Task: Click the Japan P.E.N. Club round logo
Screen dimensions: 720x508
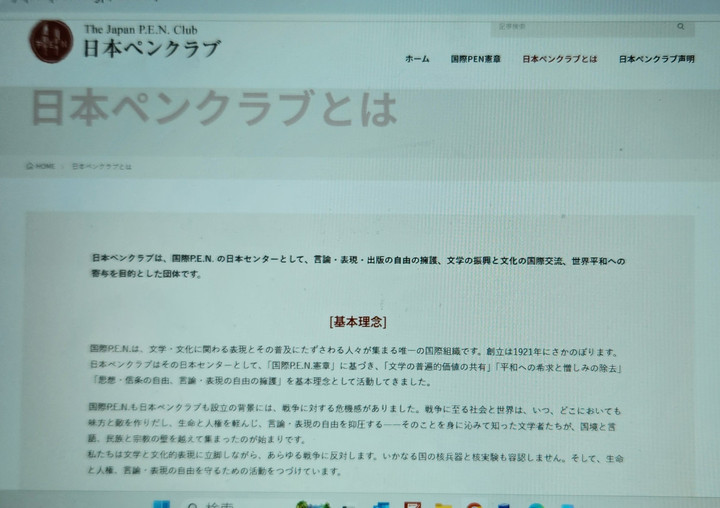Action: coord(50,41)
